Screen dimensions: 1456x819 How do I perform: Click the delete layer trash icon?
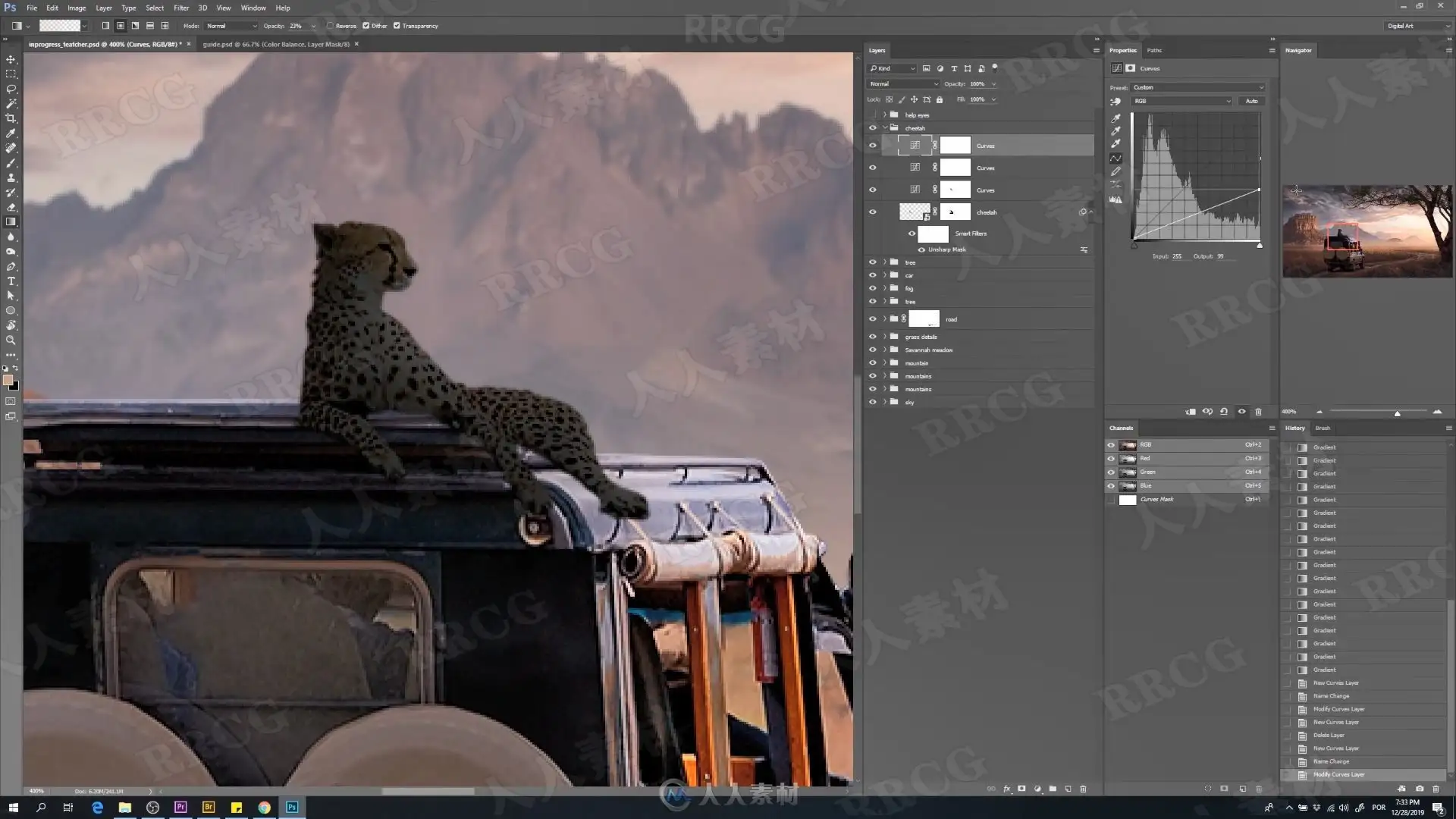pos(1083,789)
